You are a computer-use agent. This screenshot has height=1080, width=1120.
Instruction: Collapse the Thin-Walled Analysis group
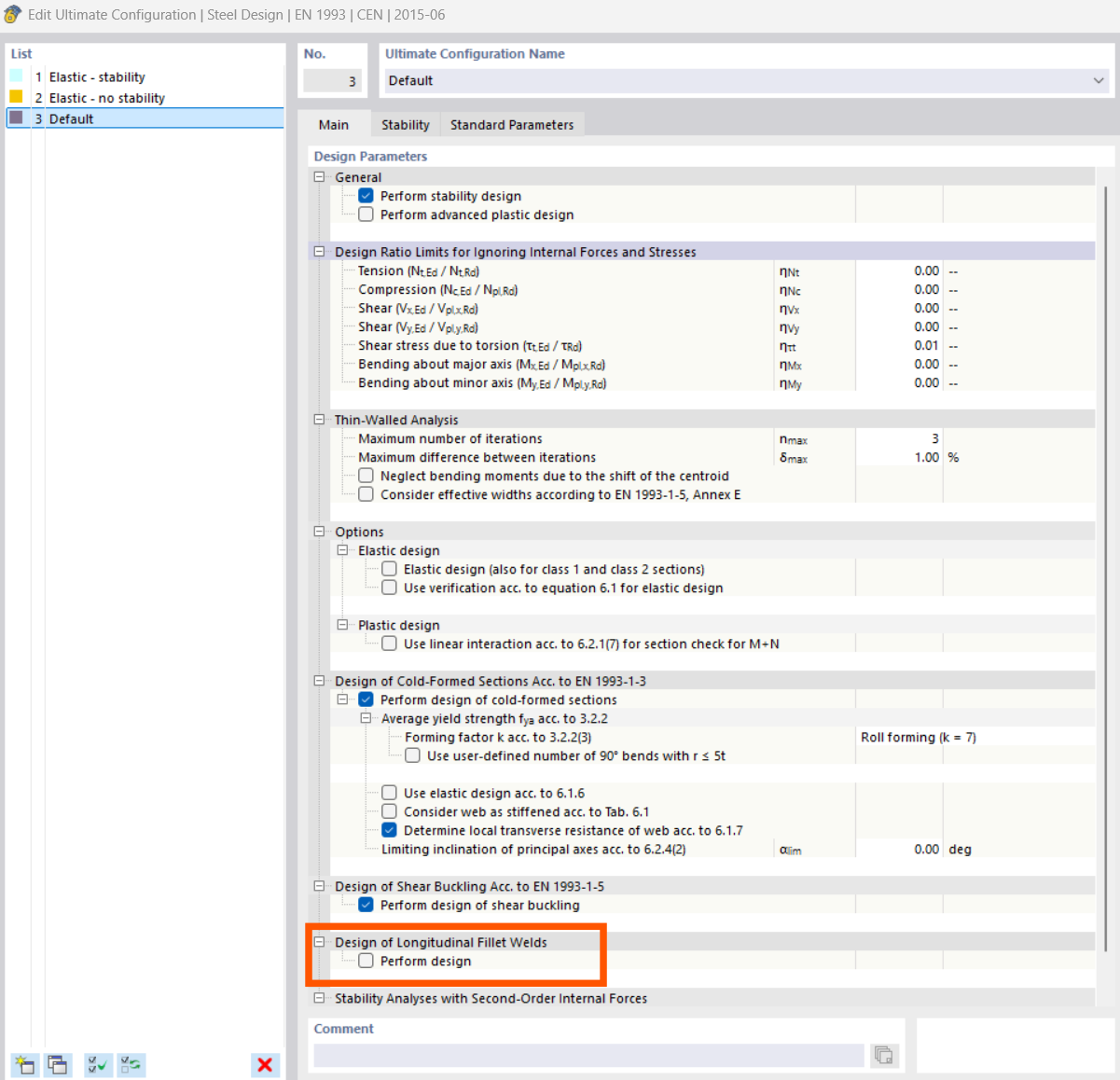point(319,420)
